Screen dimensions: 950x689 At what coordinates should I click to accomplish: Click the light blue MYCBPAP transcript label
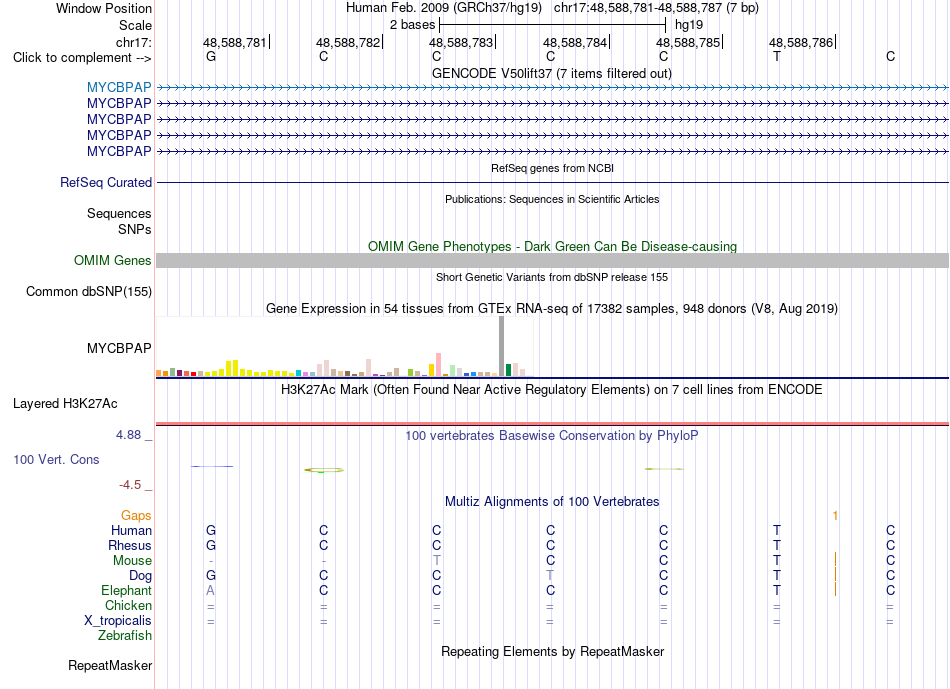(x=119, y=87)
